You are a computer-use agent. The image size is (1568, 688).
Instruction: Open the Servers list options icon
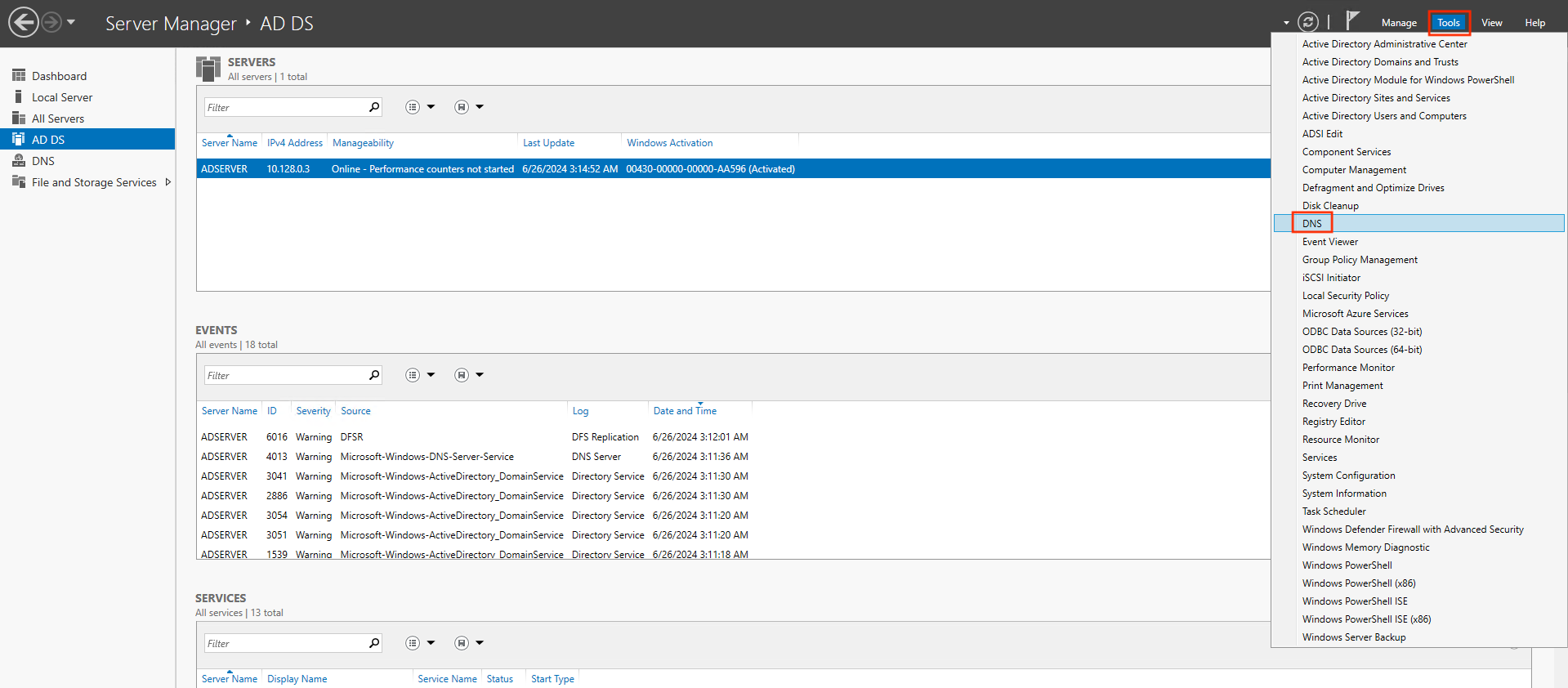pos(413,107)
